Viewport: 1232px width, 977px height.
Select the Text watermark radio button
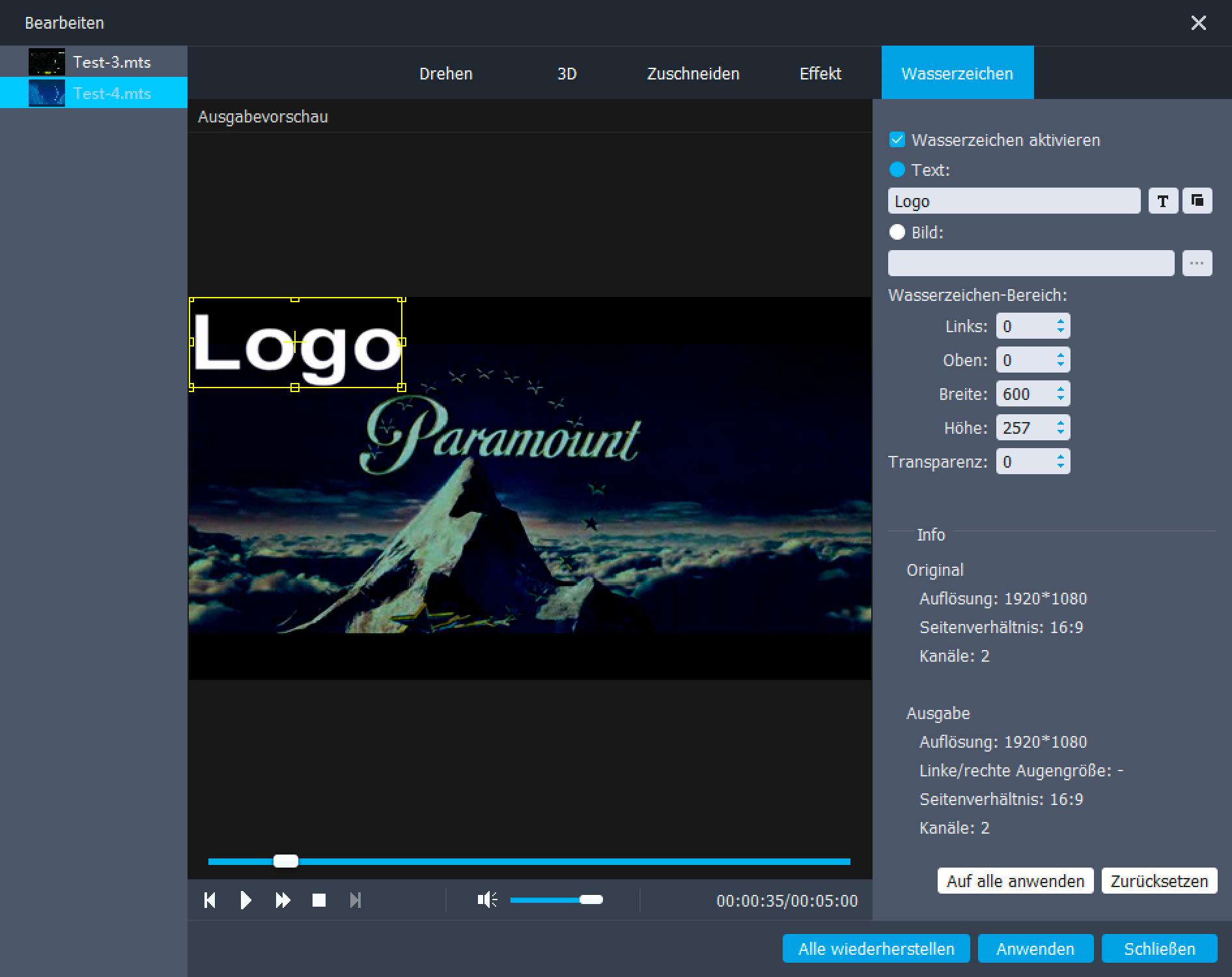tap(897, 169)
